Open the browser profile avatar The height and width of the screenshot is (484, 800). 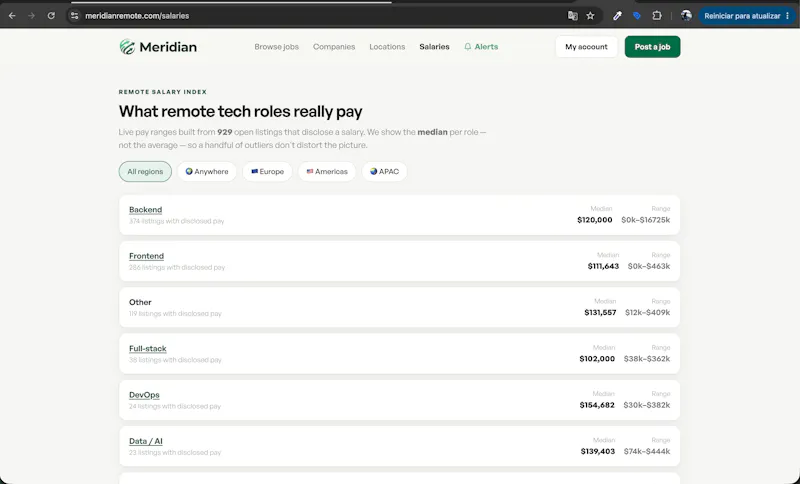point(686,16)
